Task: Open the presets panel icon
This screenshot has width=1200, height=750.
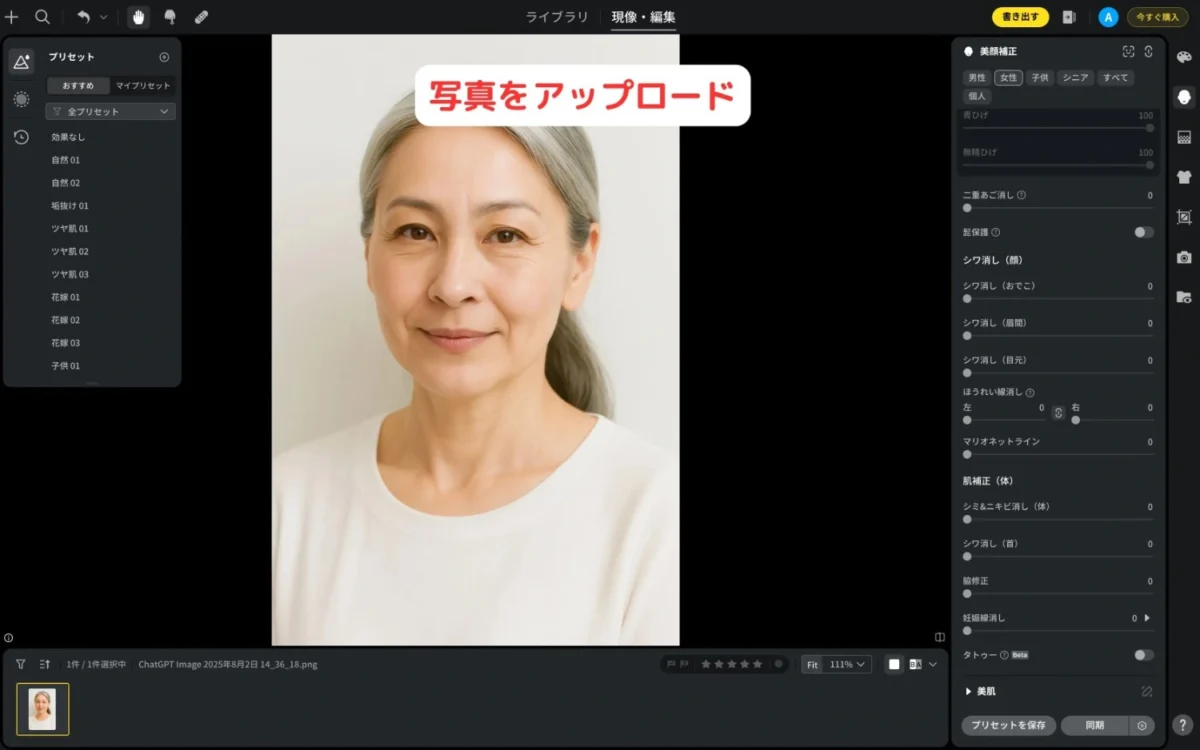Action: (x=21, y=61)
